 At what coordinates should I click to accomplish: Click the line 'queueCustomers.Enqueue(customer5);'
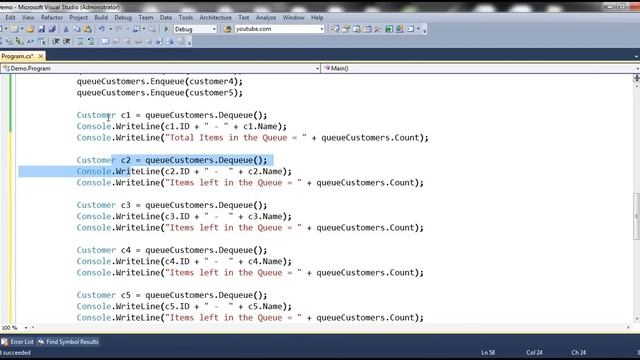[x=160, y=93]
